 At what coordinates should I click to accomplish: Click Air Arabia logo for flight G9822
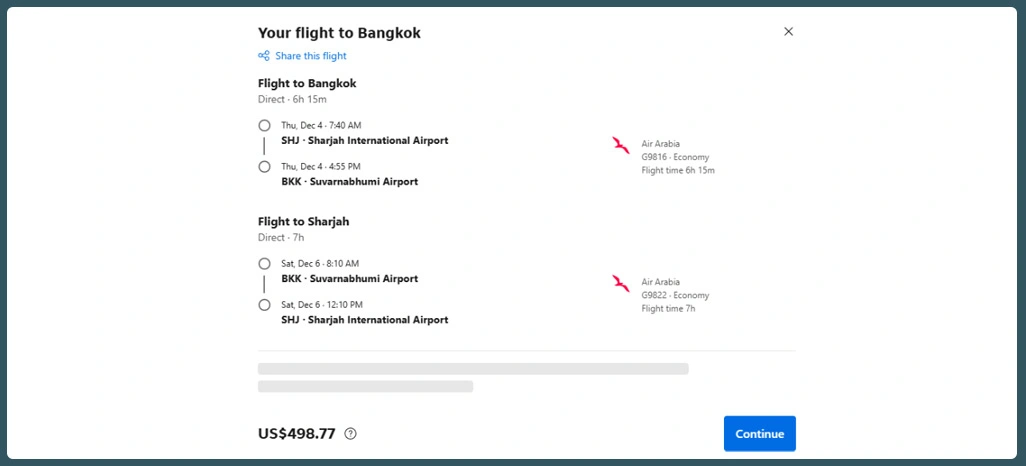[621, 284]
